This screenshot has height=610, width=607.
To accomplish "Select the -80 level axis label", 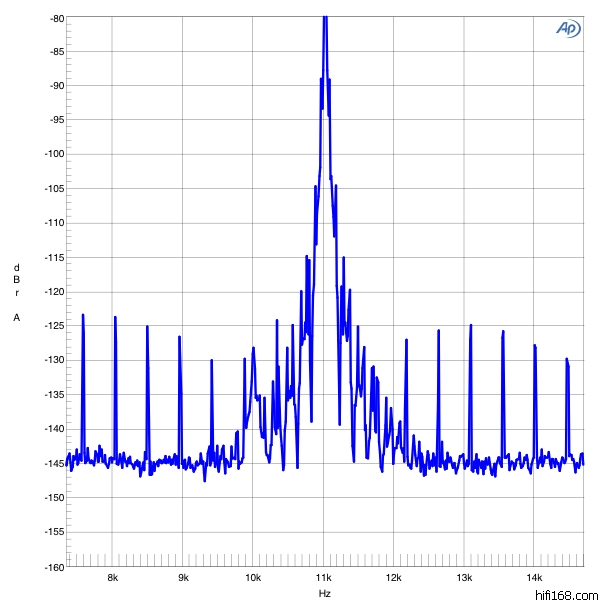I will (55, 18).
